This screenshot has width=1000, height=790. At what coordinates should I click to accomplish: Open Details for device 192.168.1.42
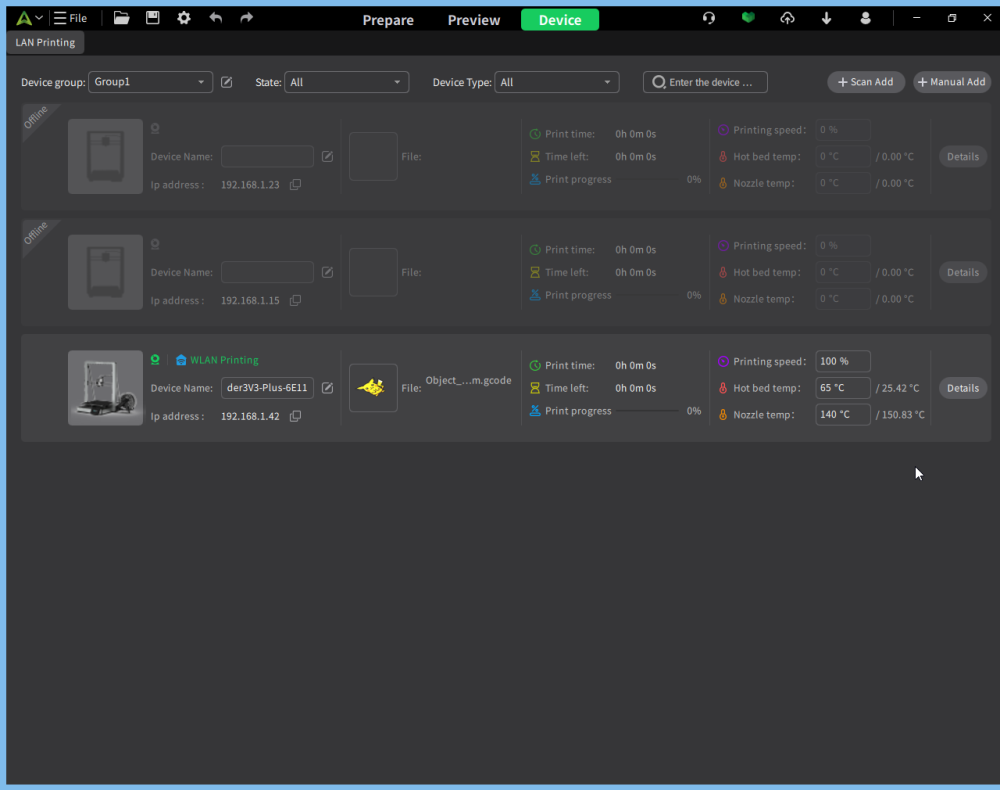coord(962,388)
